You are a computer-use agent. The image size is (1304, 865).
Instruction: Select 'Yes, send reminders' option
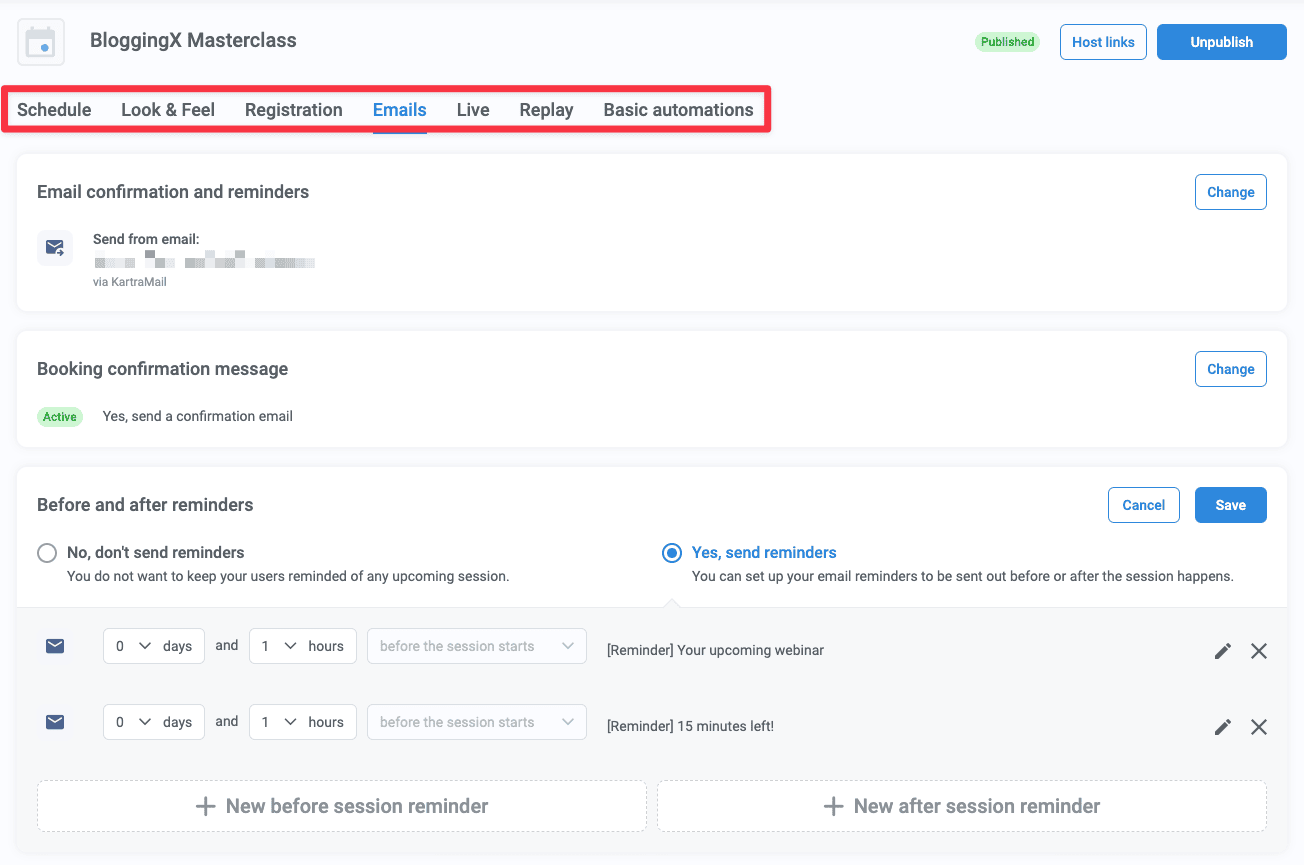tap(672, 553)
